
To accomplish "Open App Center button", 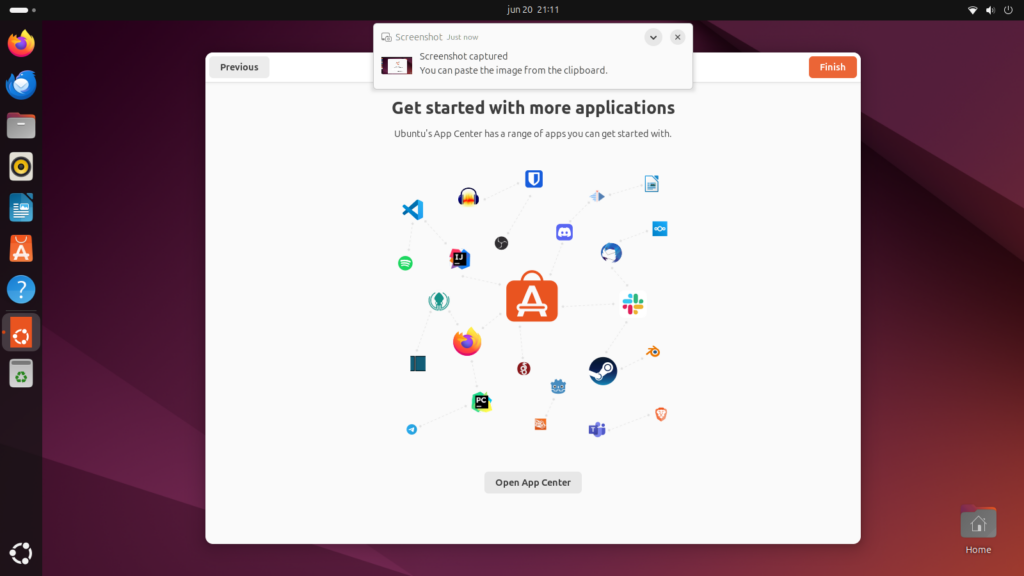I will coord(532,483).
